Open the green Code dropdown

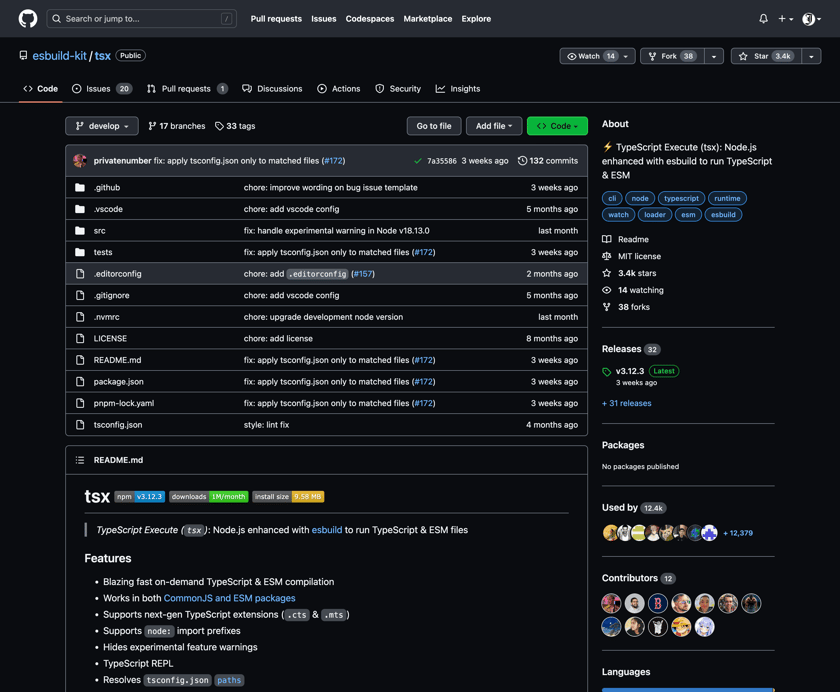557,126
